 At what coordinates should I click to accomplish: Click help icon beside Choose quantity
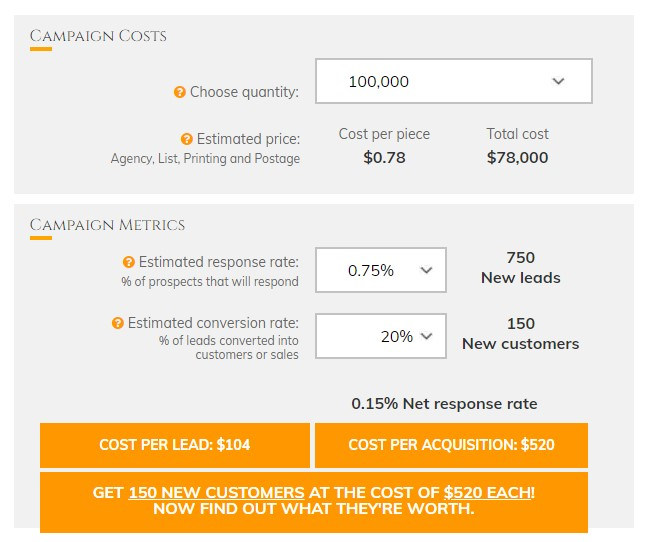(180, 92)
